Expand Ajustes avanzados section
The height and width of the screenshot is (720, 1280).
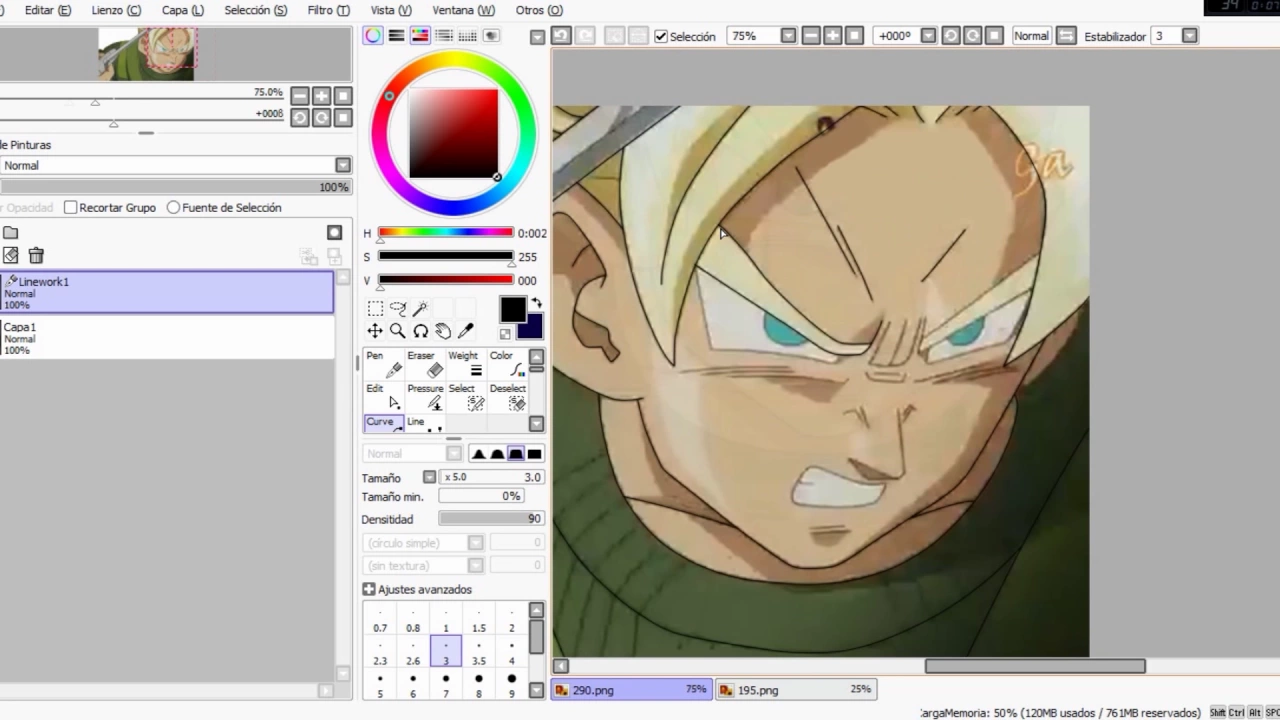coord(369,590)
